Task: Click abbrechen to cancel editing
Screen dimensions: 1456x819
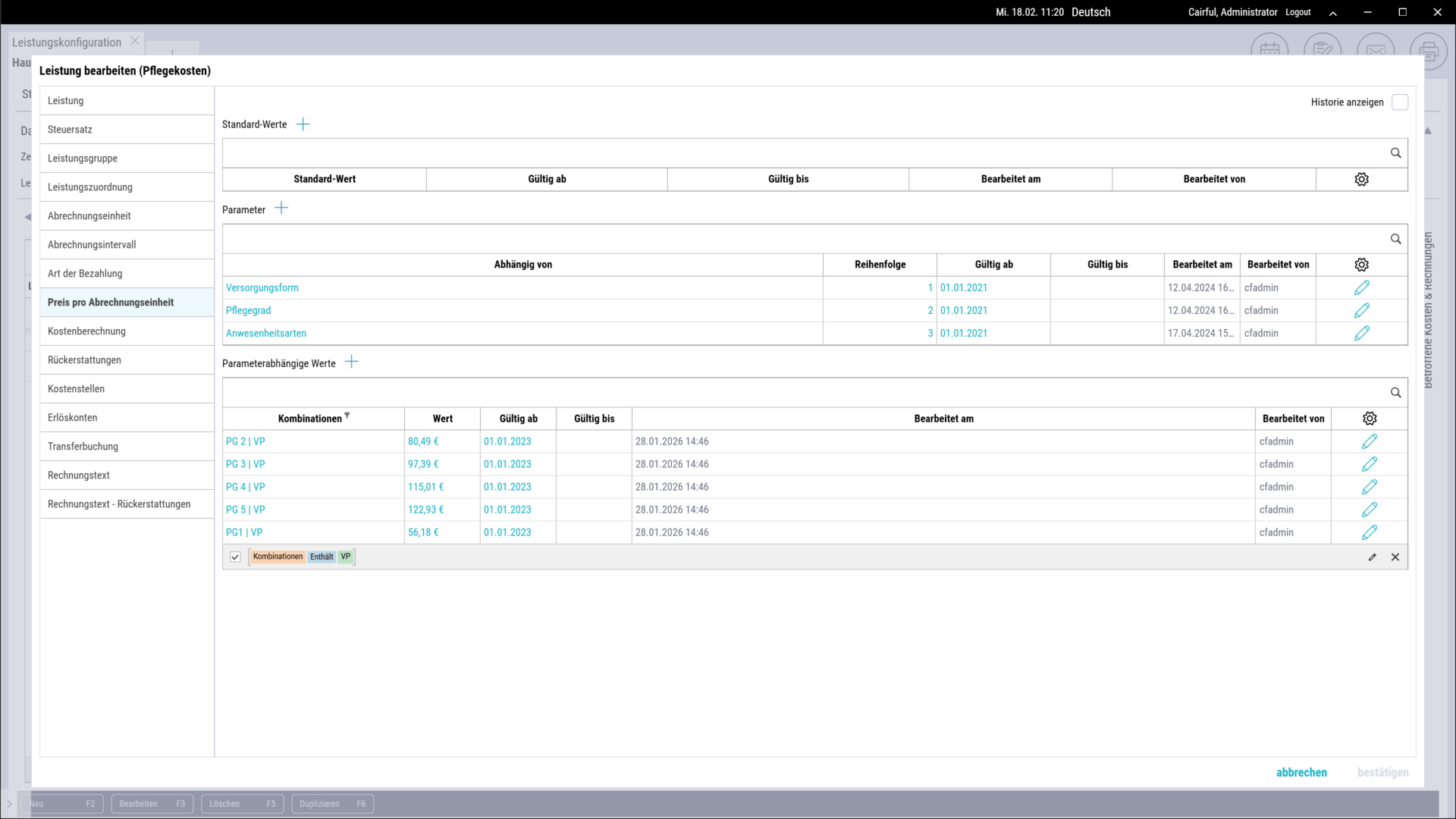Action: (x=1301, y=773)
